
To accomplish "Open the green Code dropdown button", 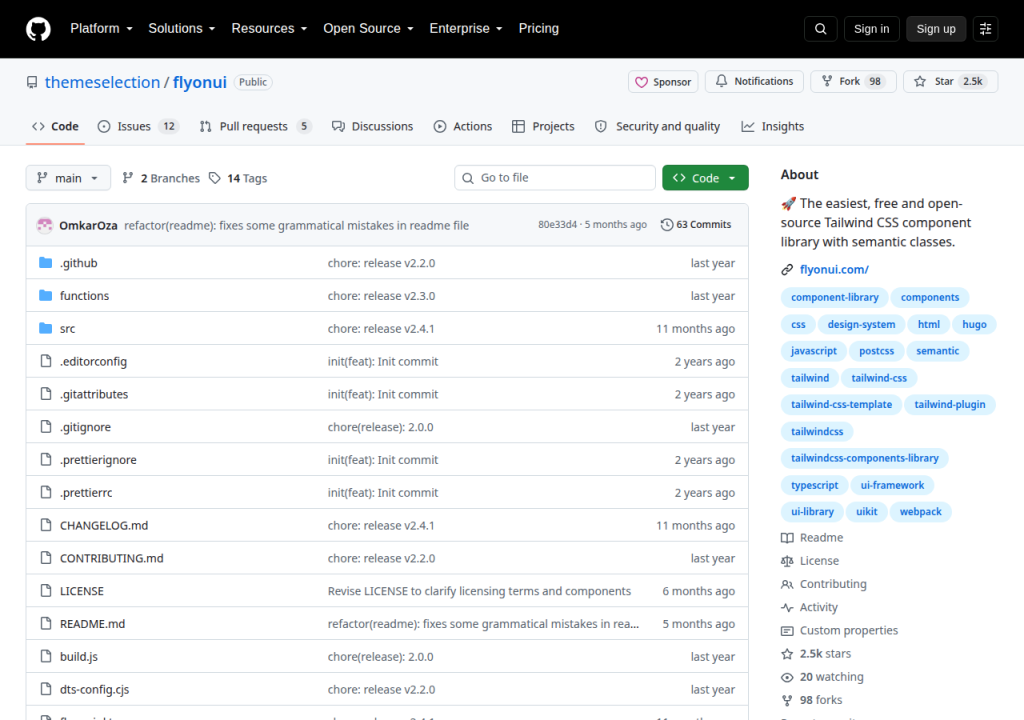I will coord(705,178).
